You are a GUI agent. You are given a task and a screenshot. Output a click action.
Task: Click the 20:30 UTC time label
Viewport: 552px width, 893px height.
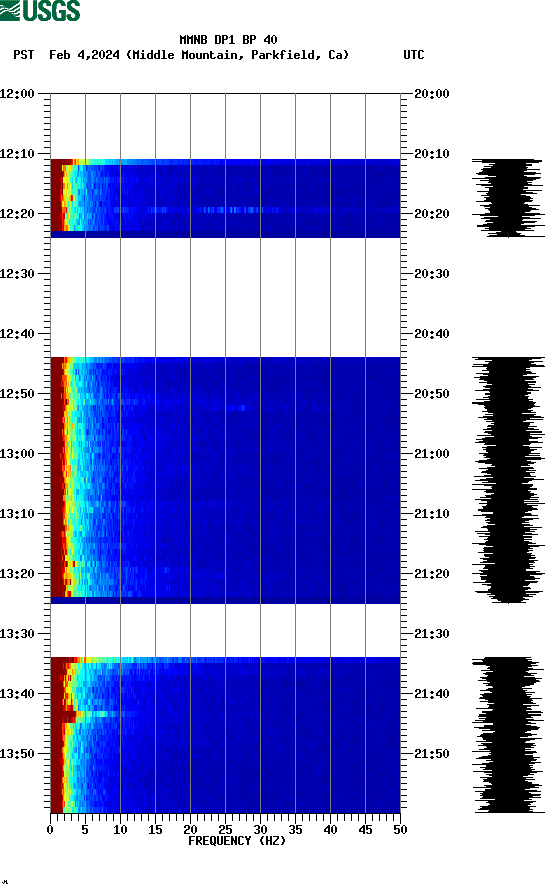point(432,274)
